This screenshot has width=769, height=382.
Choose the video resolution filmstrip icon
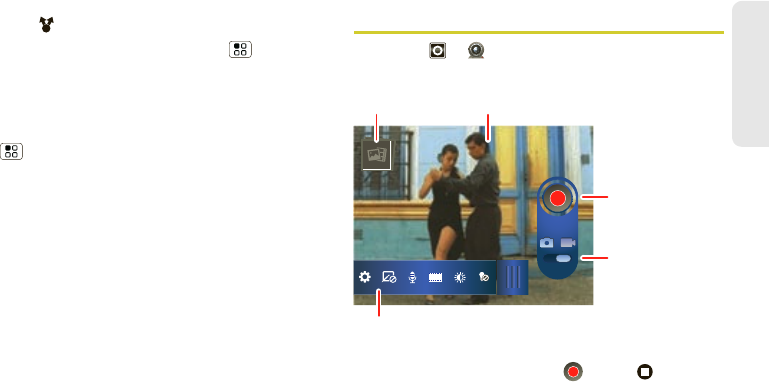(436, 278)
